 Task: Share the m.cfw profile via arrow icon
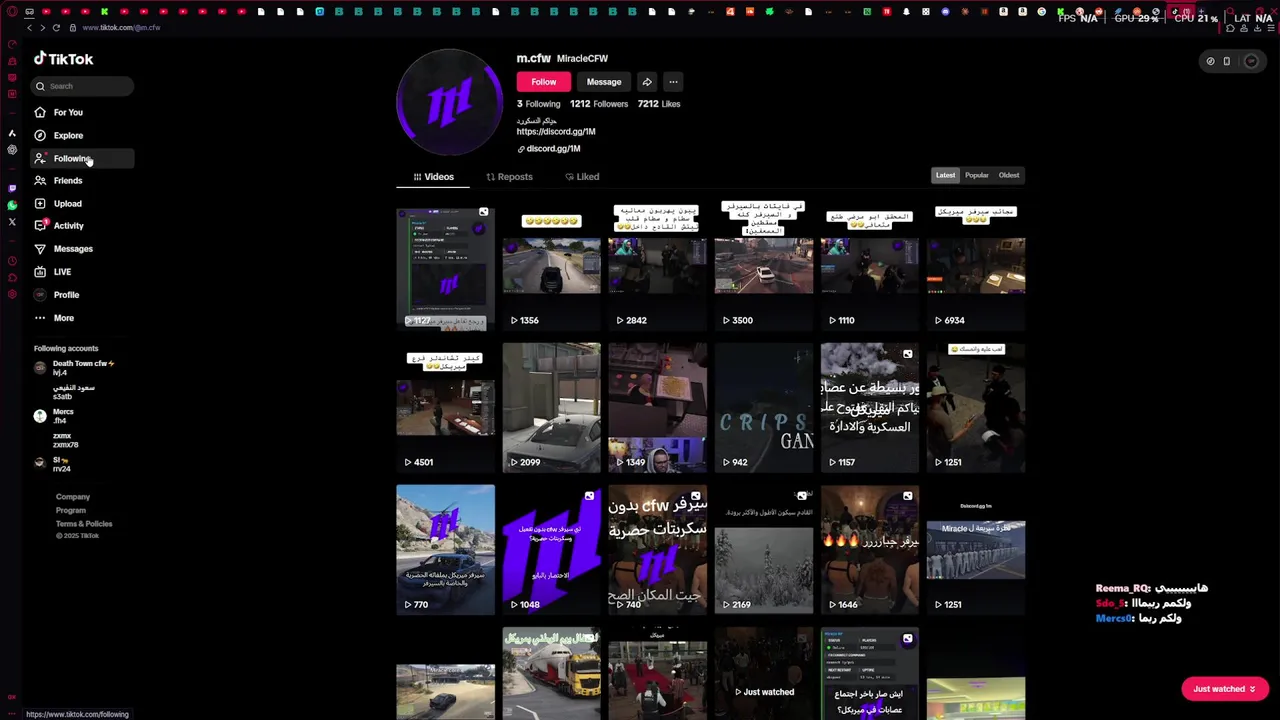click(x=647, y=82)
